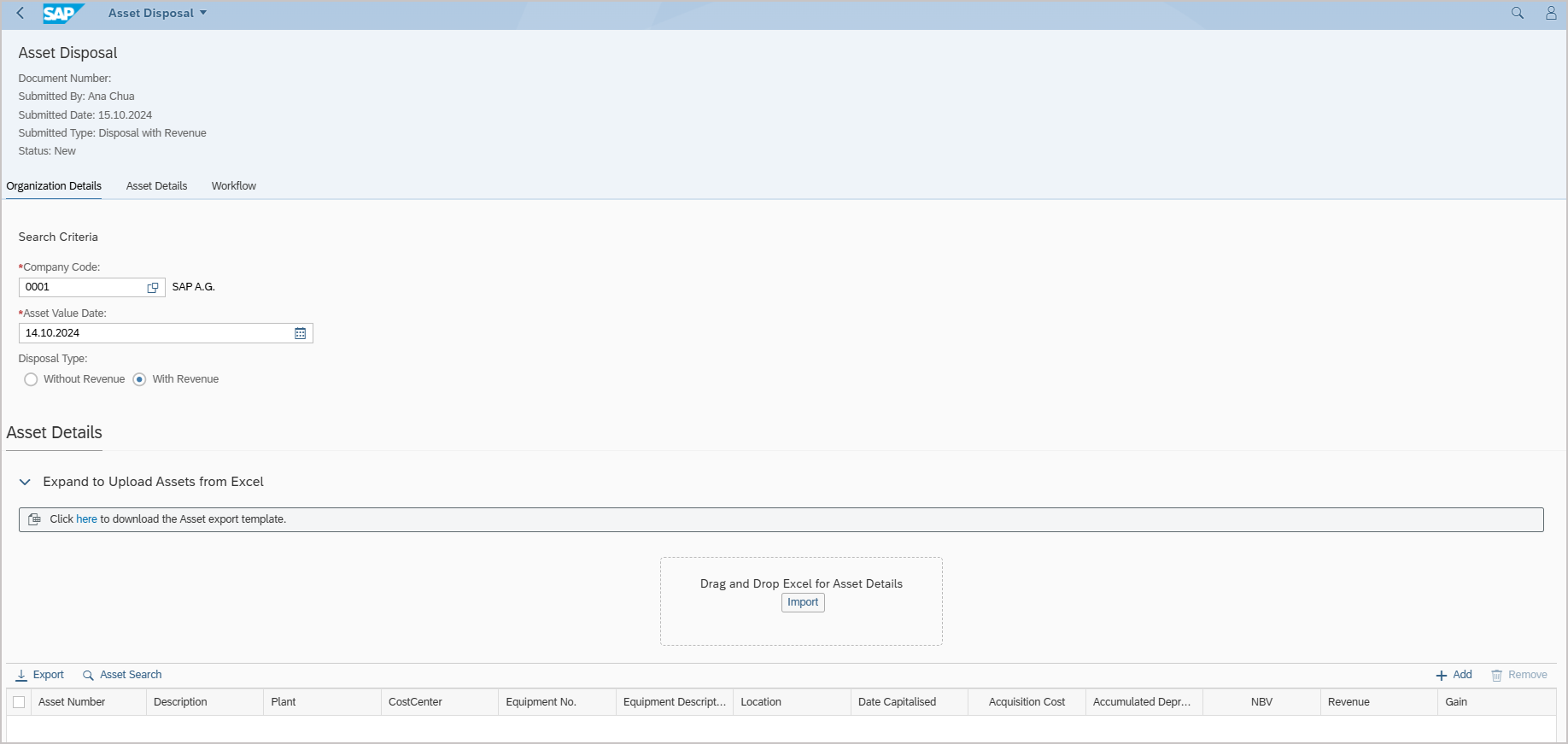This screenshot has width=1568, height=744.
Task: Click Date Capitalised column header
Action: coord(910,702)
